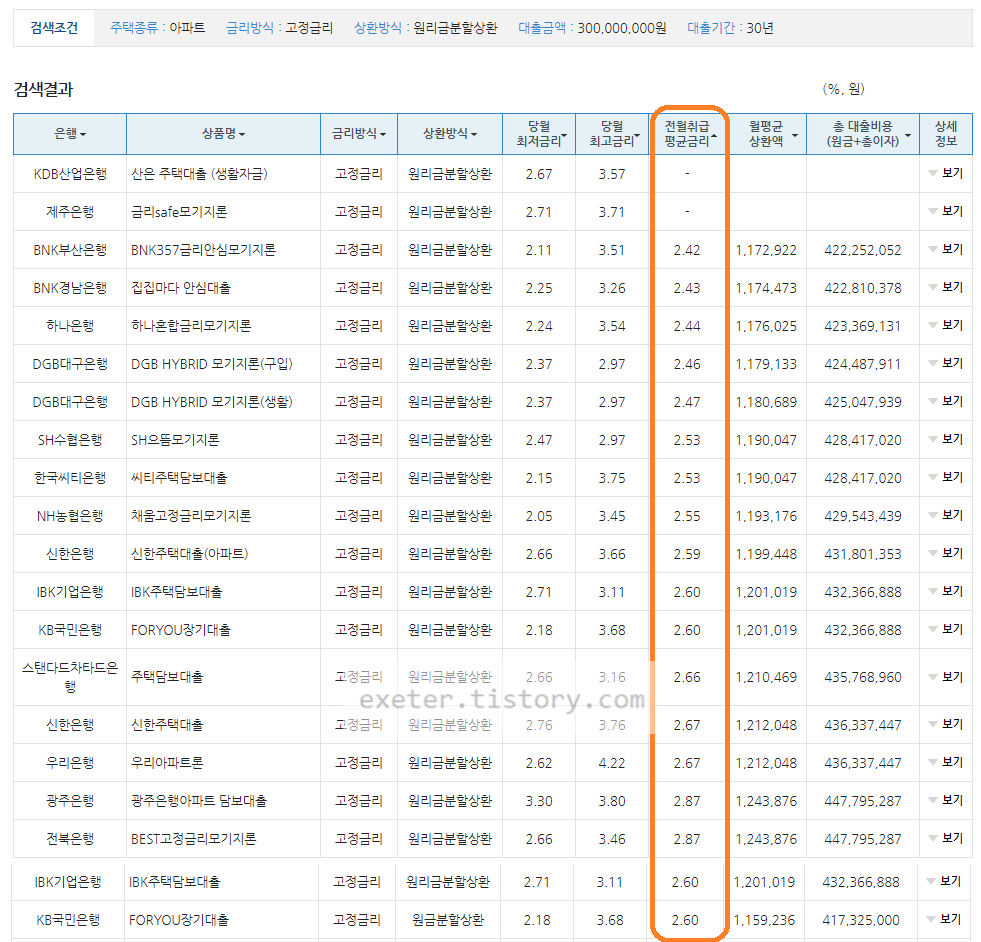Open 보기 for 스탠다드차타드은행 row
Screen dimensions: 981x942
click(x=946, y=677)
